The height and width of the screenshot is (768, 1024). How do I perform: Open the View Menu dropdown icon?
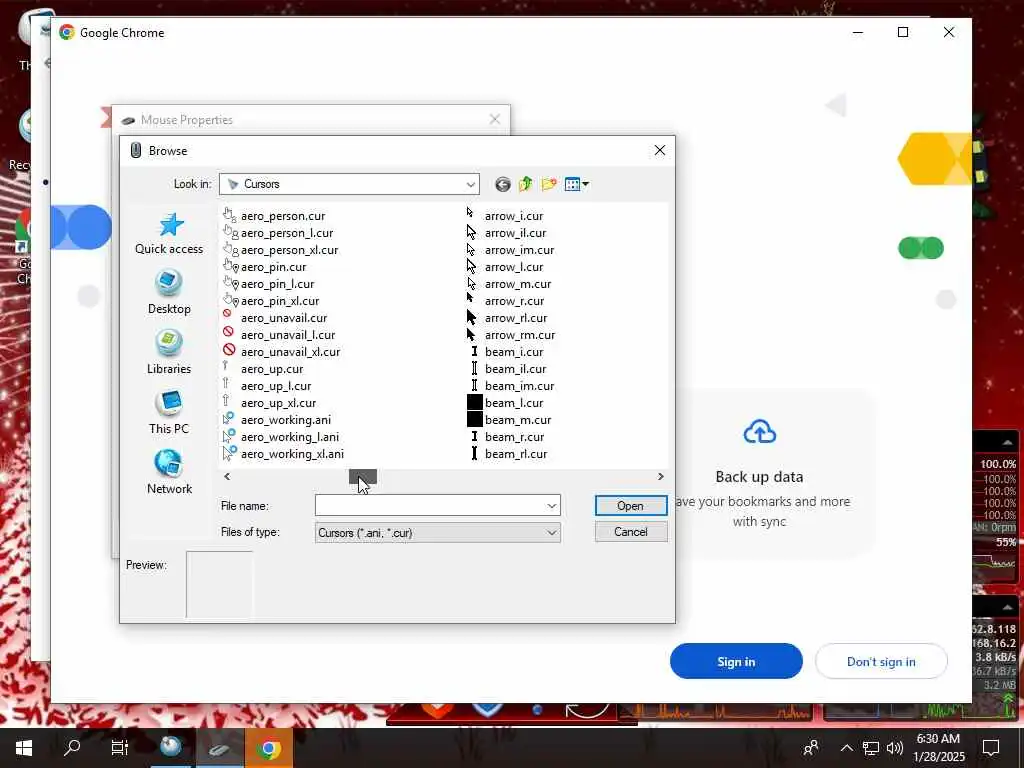tap(577, 184)
